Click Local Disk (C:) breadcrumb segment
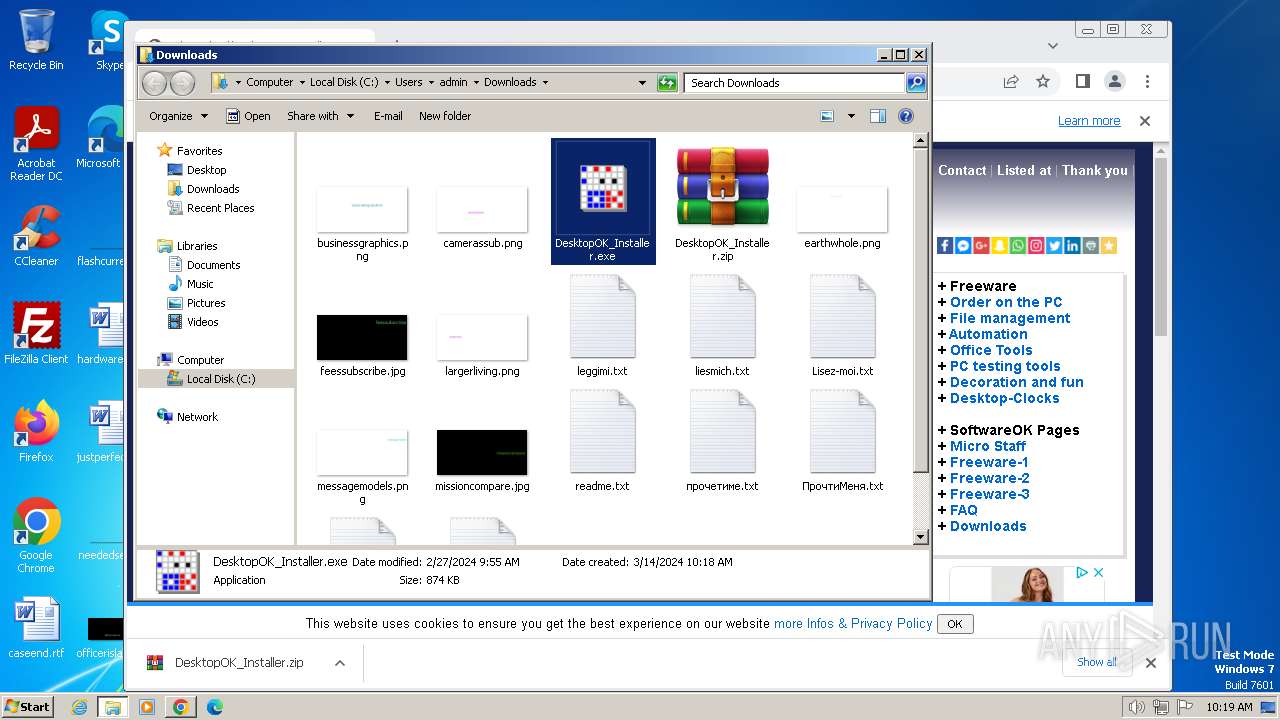 (344, 83)
